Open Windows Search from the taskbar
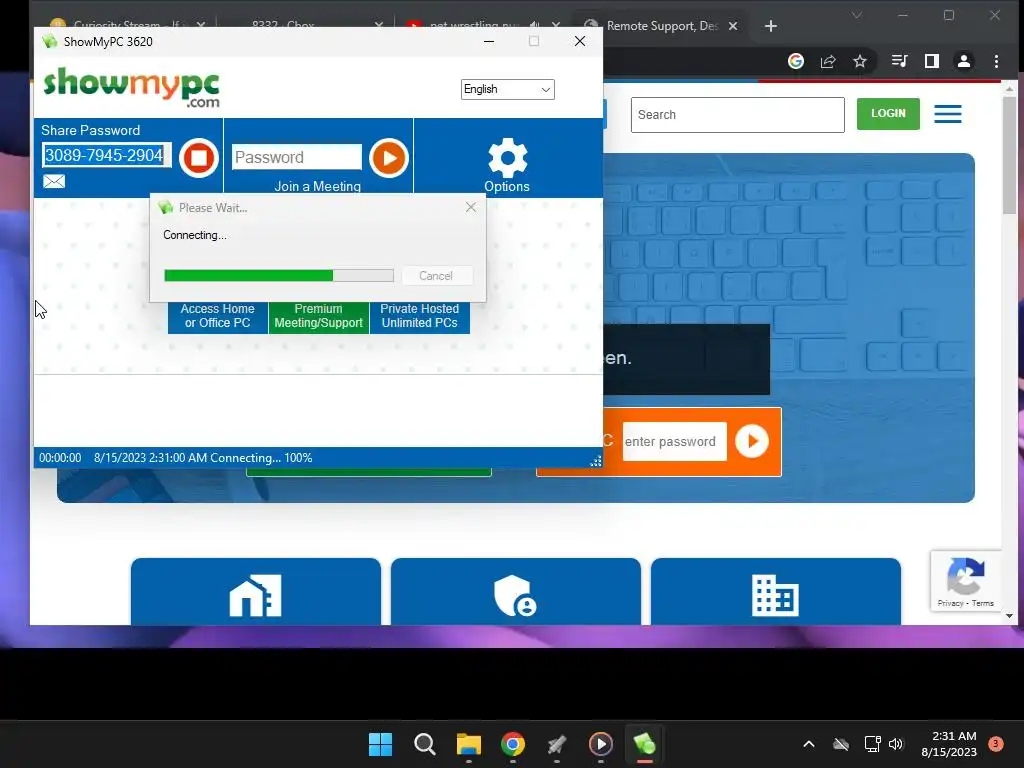This screenshot has height=768, width=1024. [x=424, y=744]
